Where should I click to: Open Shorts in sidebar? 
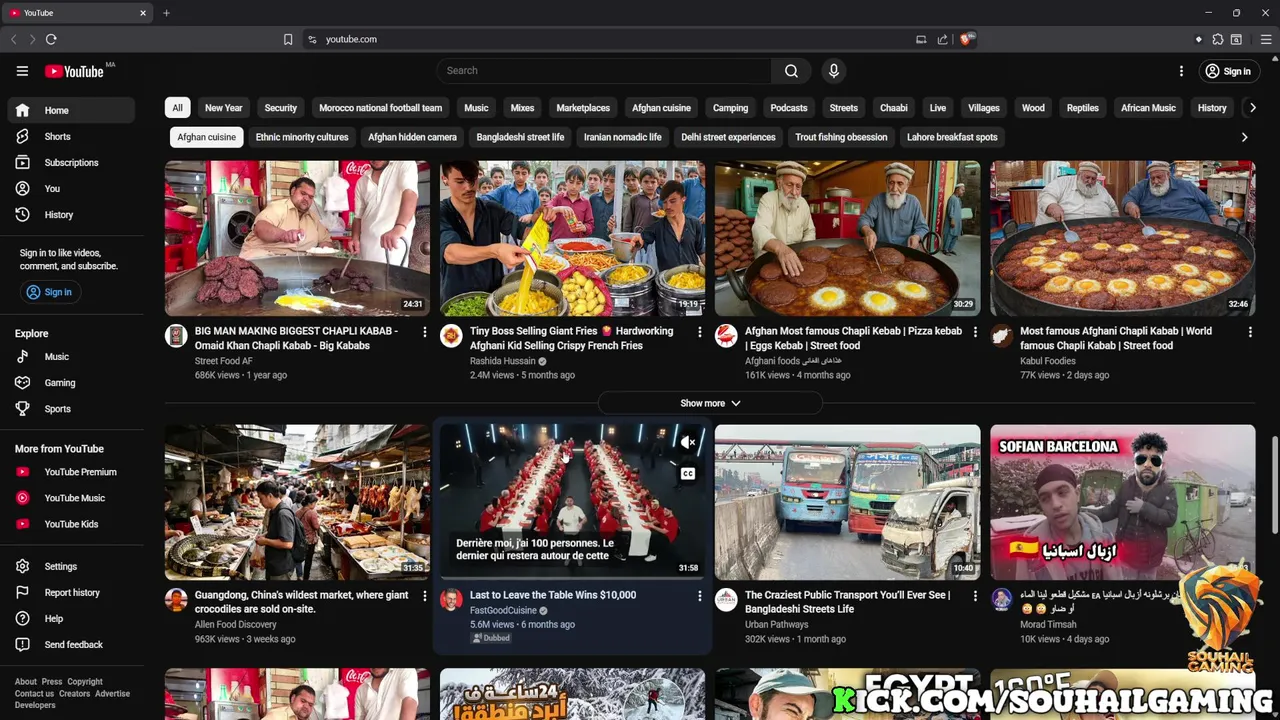coord(71,136)
